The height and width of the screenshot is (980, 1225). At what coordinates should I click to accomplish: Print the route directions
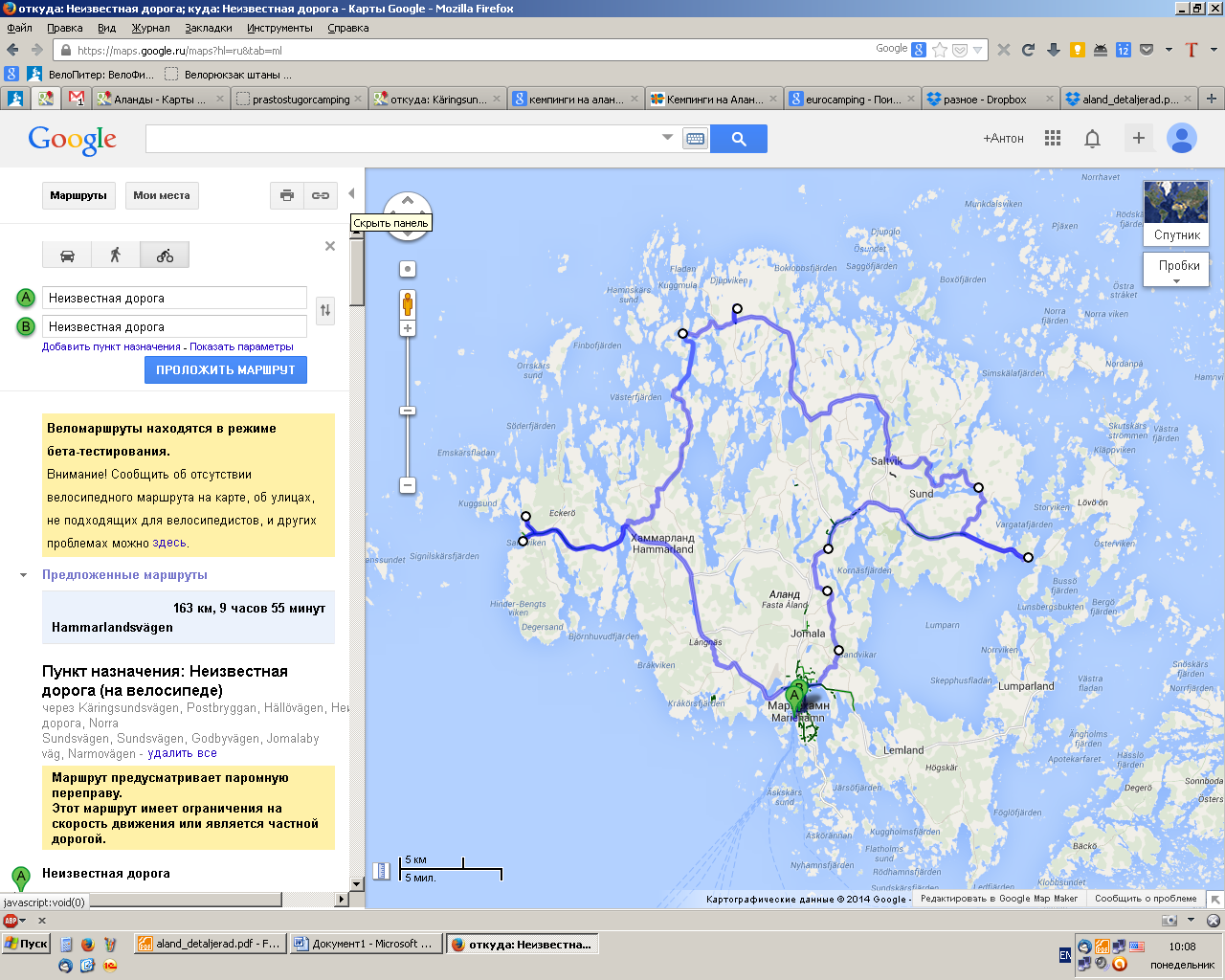287,195
